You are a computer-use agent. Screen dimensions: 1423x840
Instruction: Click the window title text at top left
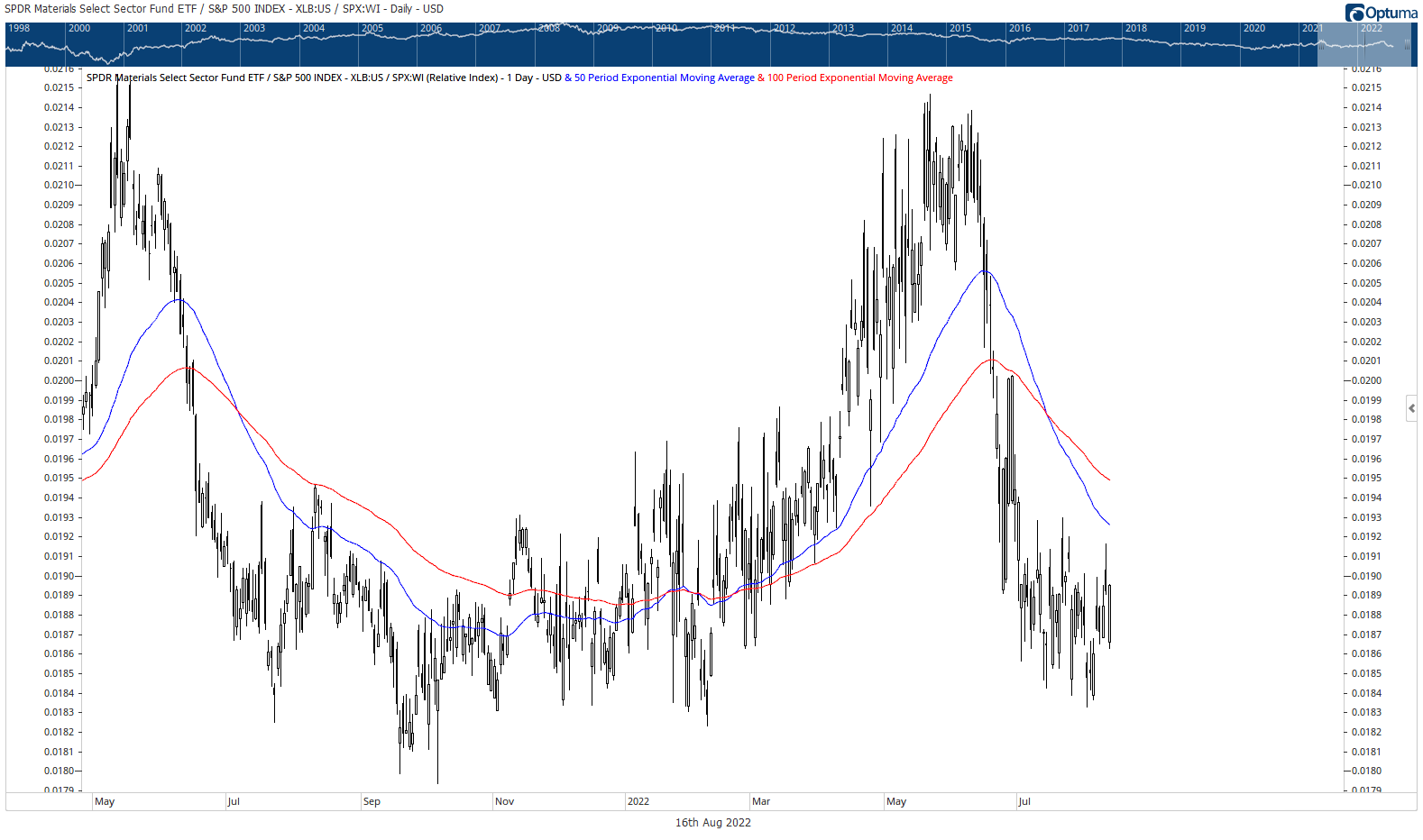[224, 9]
